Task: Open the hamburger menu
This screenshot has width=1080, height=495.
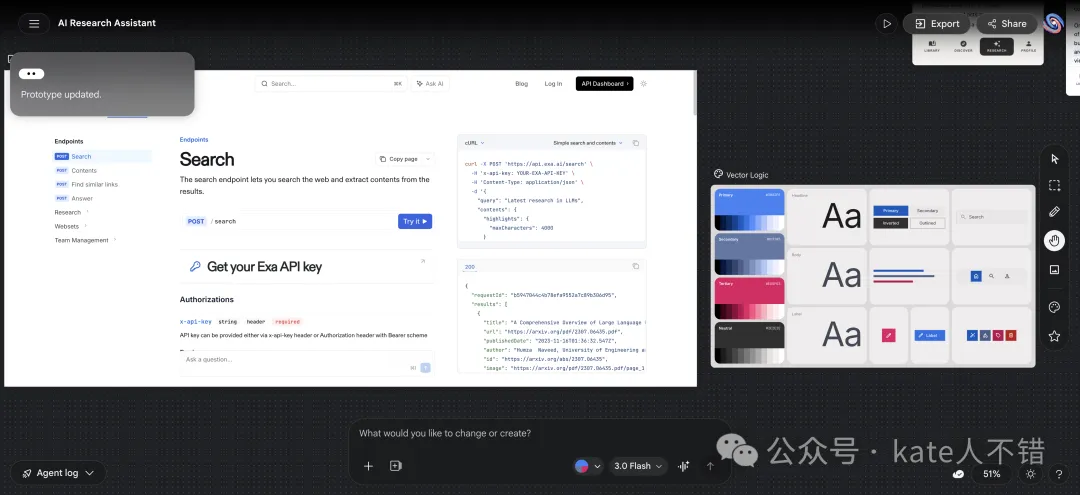Action: 34,23
